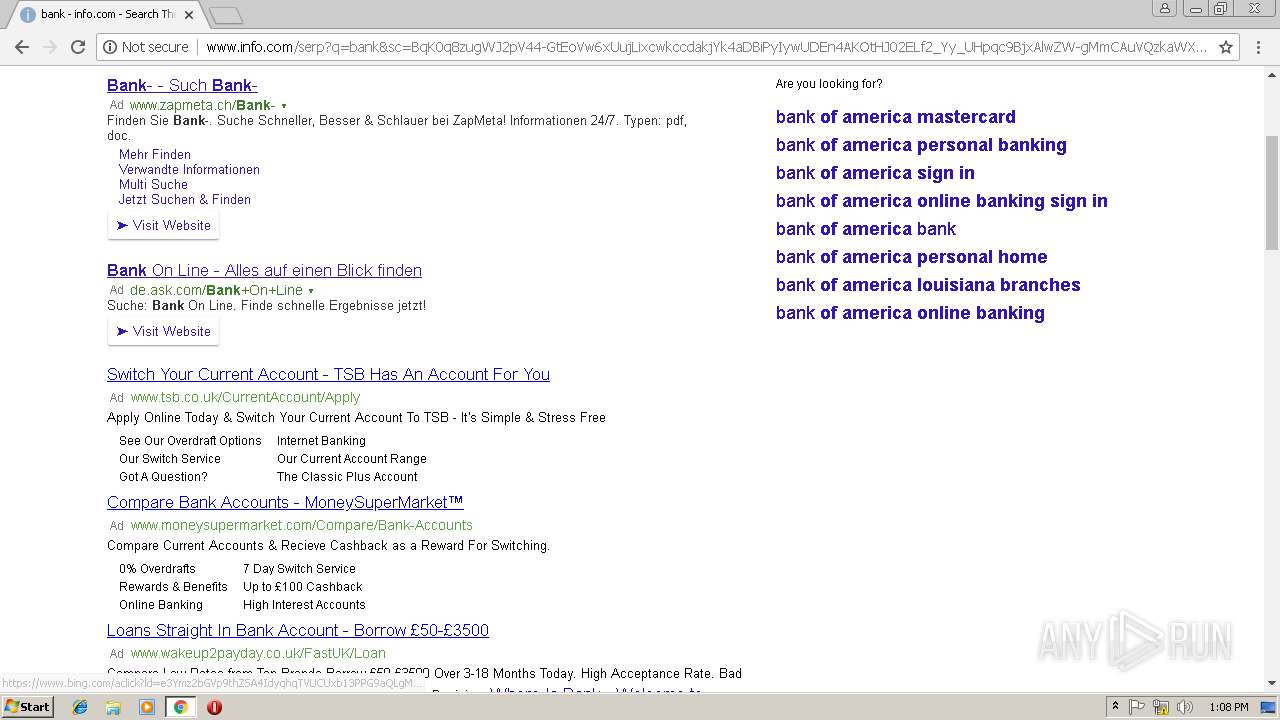This screenshot has width=1280, height=720.
Task: Open the Windows Start menu
Action: pyautogui.click(x=27, y=707)
